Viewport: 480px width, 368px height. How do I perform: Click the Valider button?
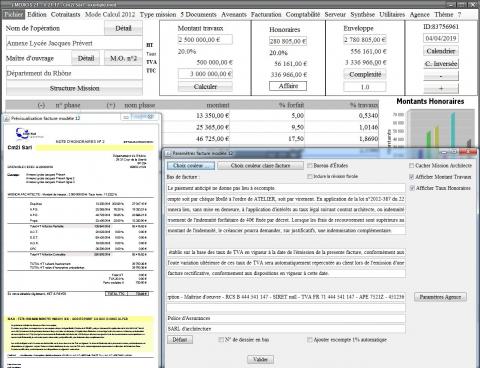point(260,360)
